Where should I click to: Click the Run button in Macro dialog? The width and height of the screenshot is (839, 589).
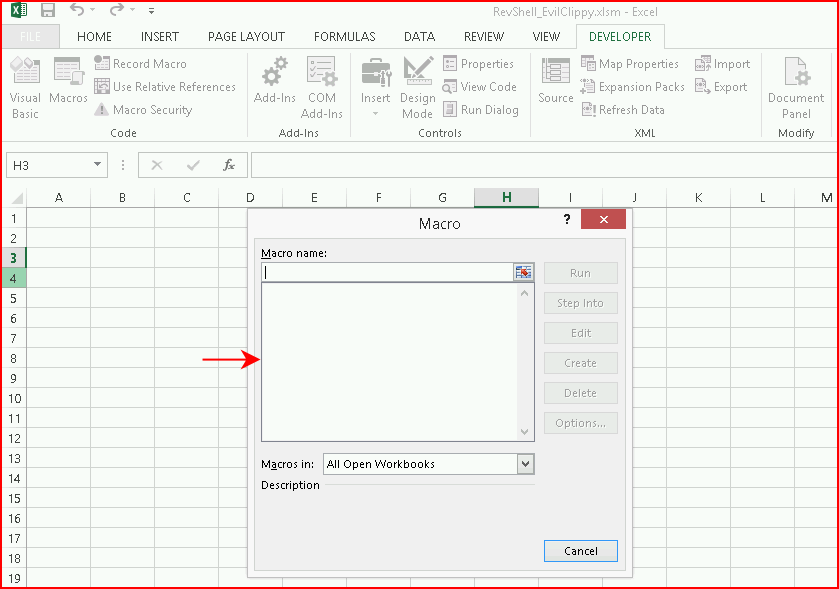581,273
